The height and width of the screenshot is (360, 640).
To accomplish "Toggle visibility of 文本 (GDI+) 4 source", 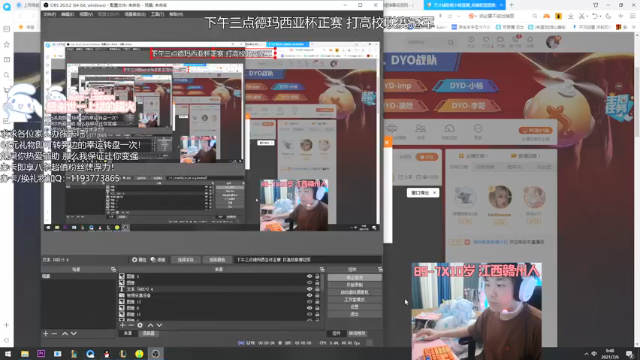I will (309, 289).
